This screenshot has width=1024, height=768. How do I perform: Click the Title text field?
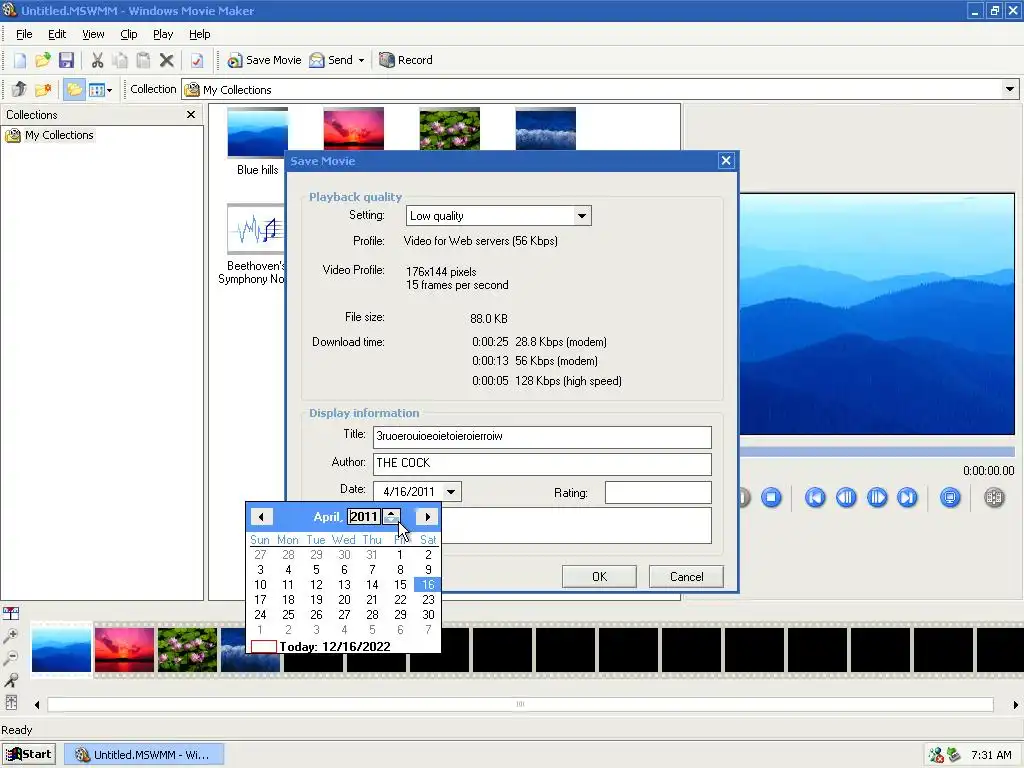(542, 437)
